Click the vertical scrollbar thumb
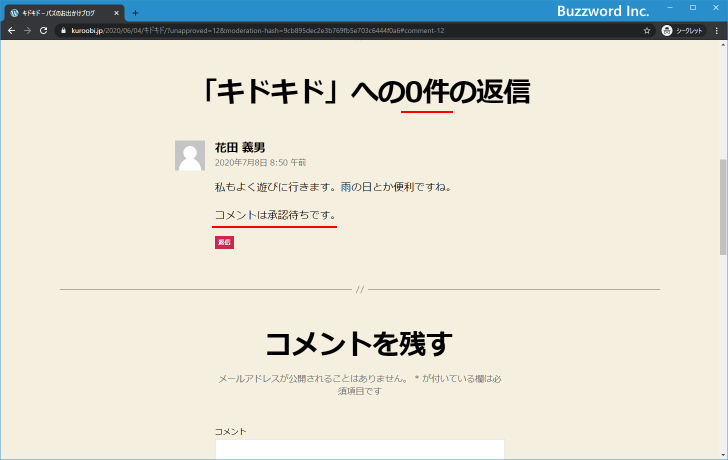This screenshot has width=728, height=460. tap(723, 207)
